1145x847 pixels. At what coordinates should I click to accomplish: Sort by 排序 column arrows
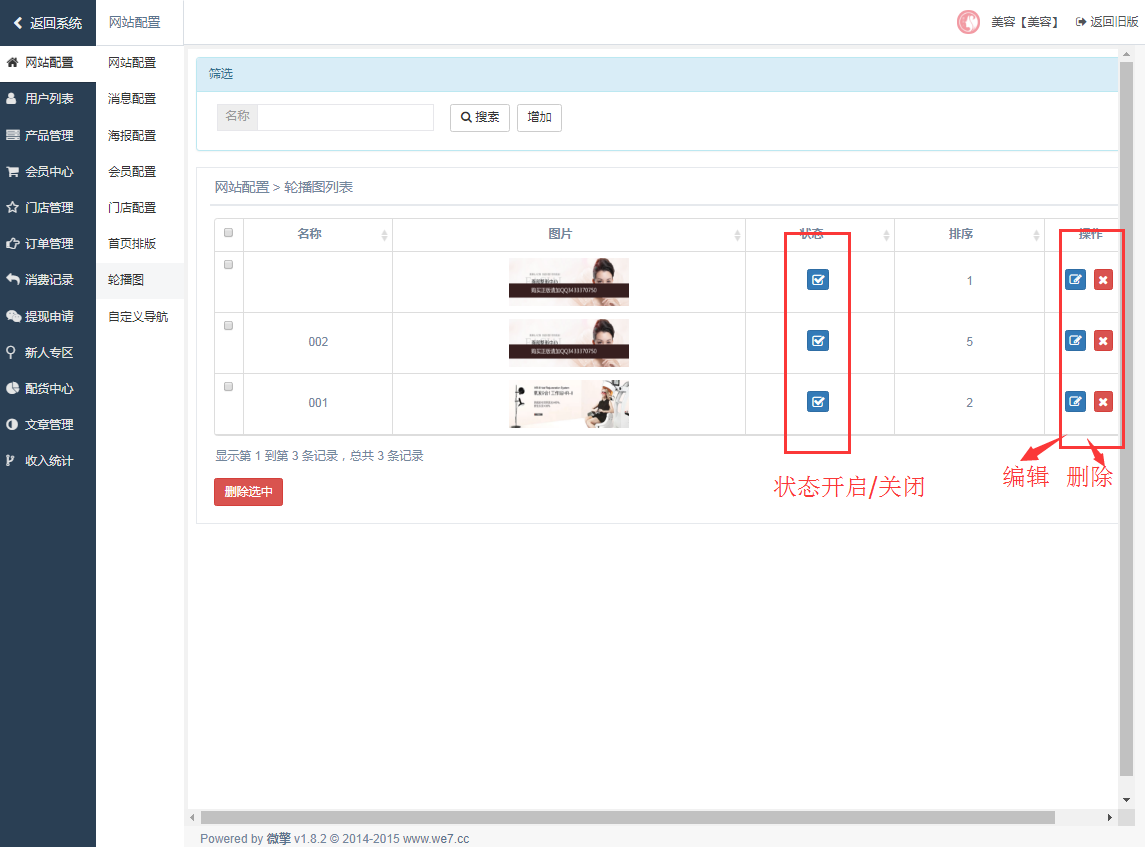coord(1036,235)
